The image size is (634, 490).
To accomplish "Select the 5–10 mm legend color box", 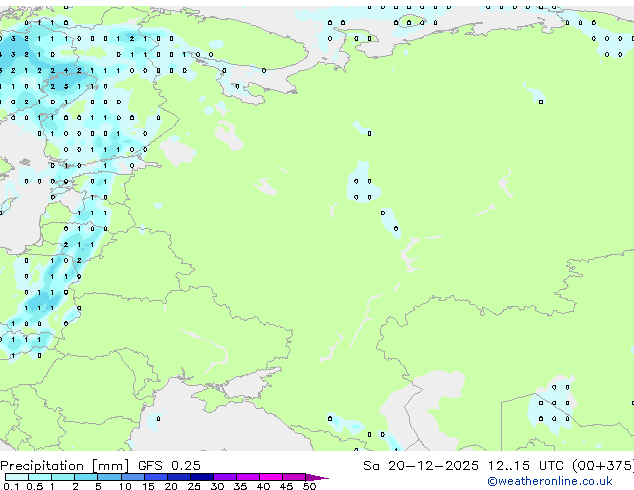I will pos(109,477).
